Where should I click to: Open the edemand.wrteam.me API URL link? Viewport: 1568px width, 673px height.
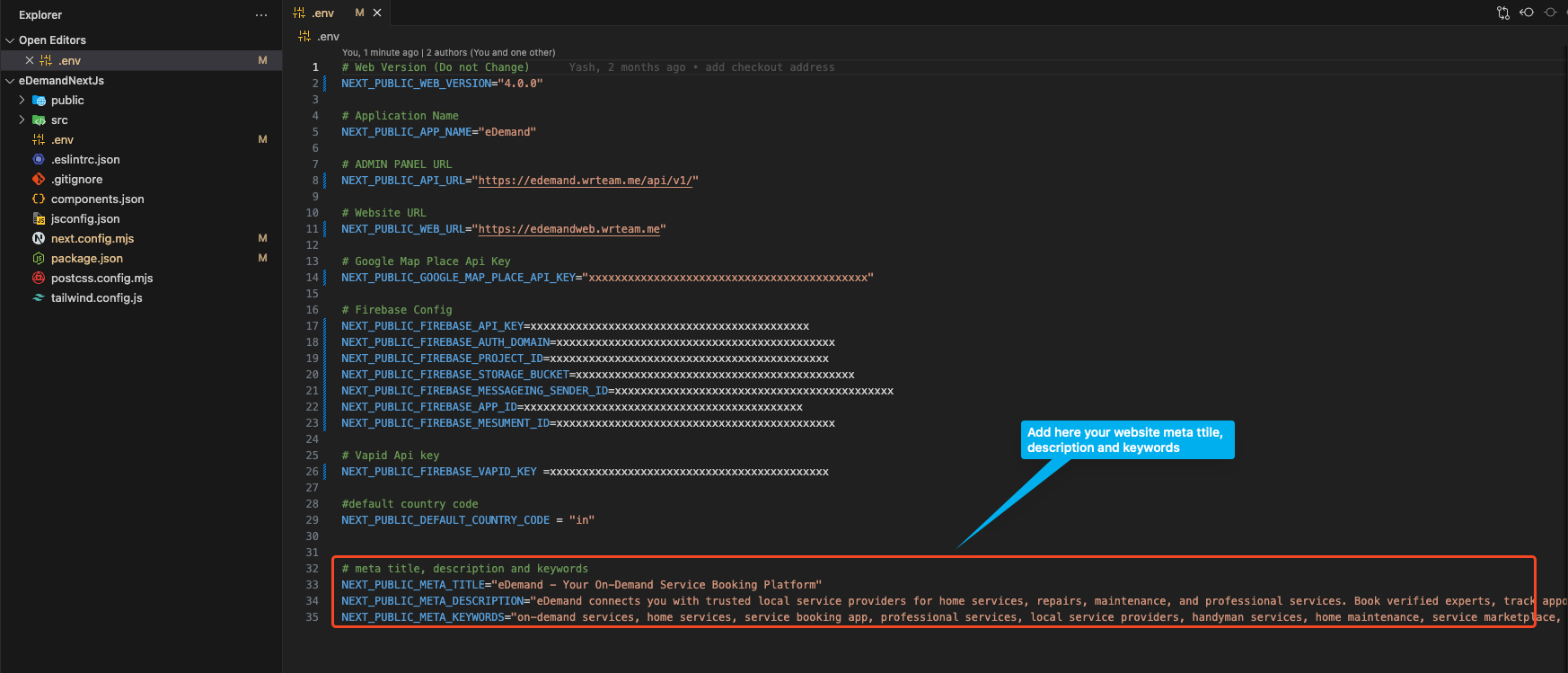[585, 181]
